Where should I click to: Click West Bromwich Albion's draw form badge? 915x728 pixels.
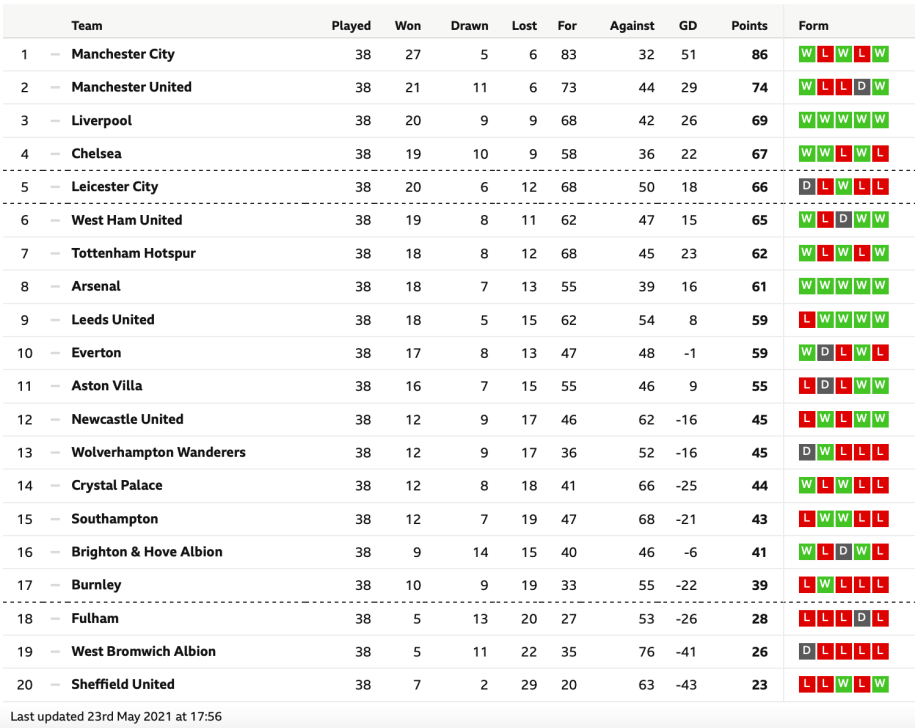click(807, 651)
